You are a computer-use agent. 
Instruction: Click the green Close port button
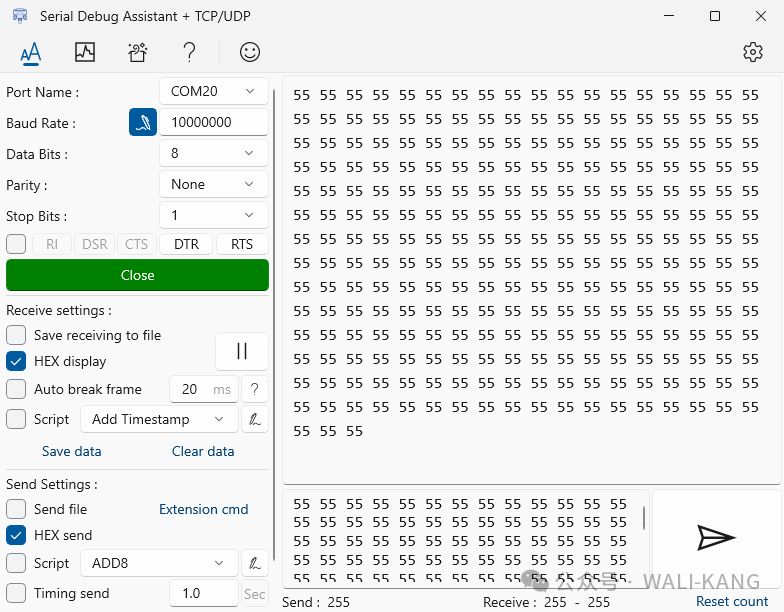pyautogui.click(x=138, y=275)
